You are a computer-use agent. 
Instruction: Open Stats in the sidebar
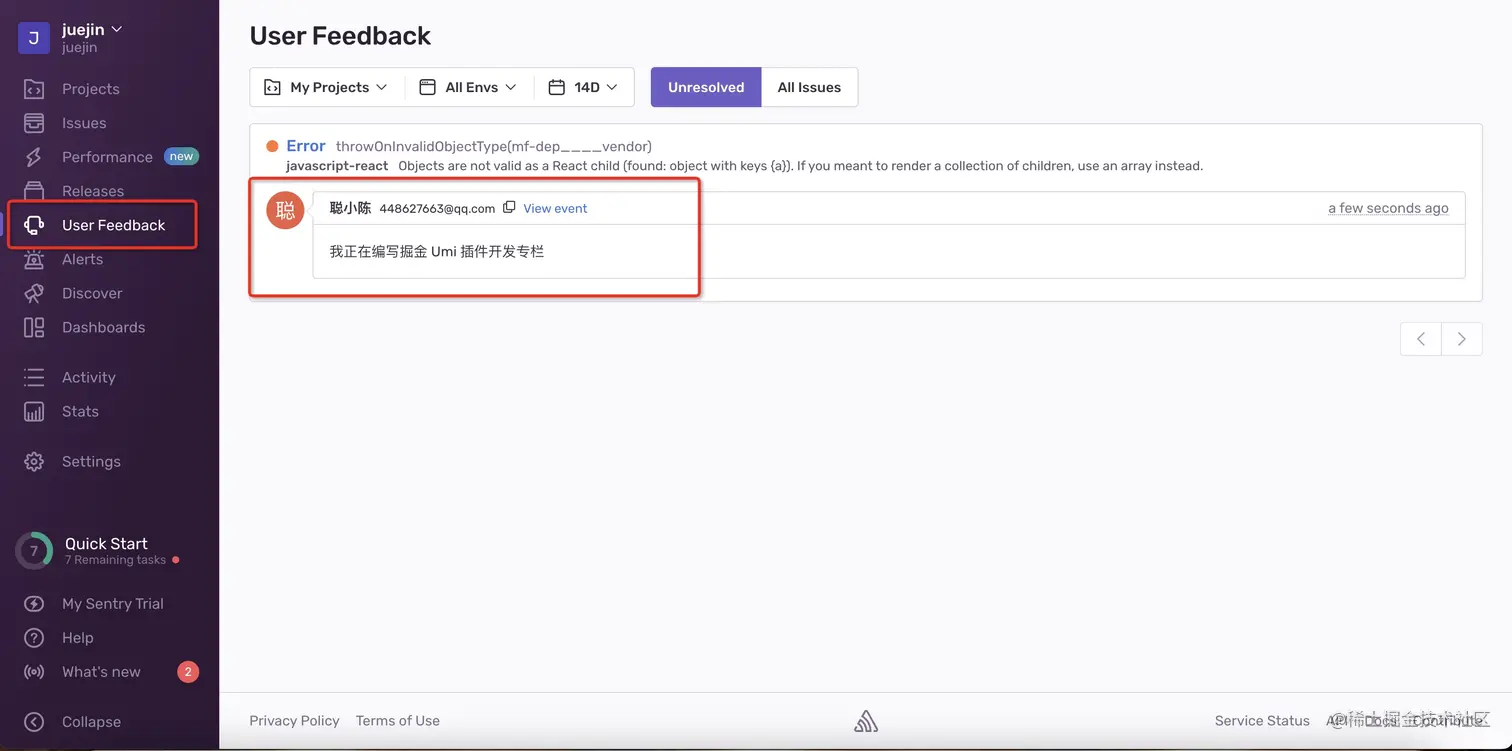[x=80, y=411]
